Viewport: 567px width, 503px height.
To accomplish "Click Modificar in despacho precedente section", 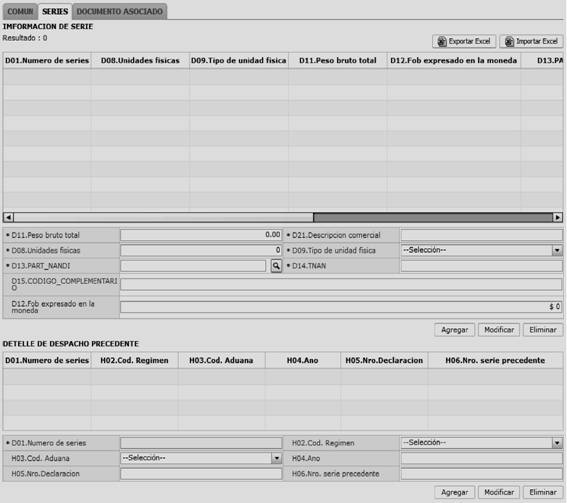I will pyautogui.click(x=499, y=492).
